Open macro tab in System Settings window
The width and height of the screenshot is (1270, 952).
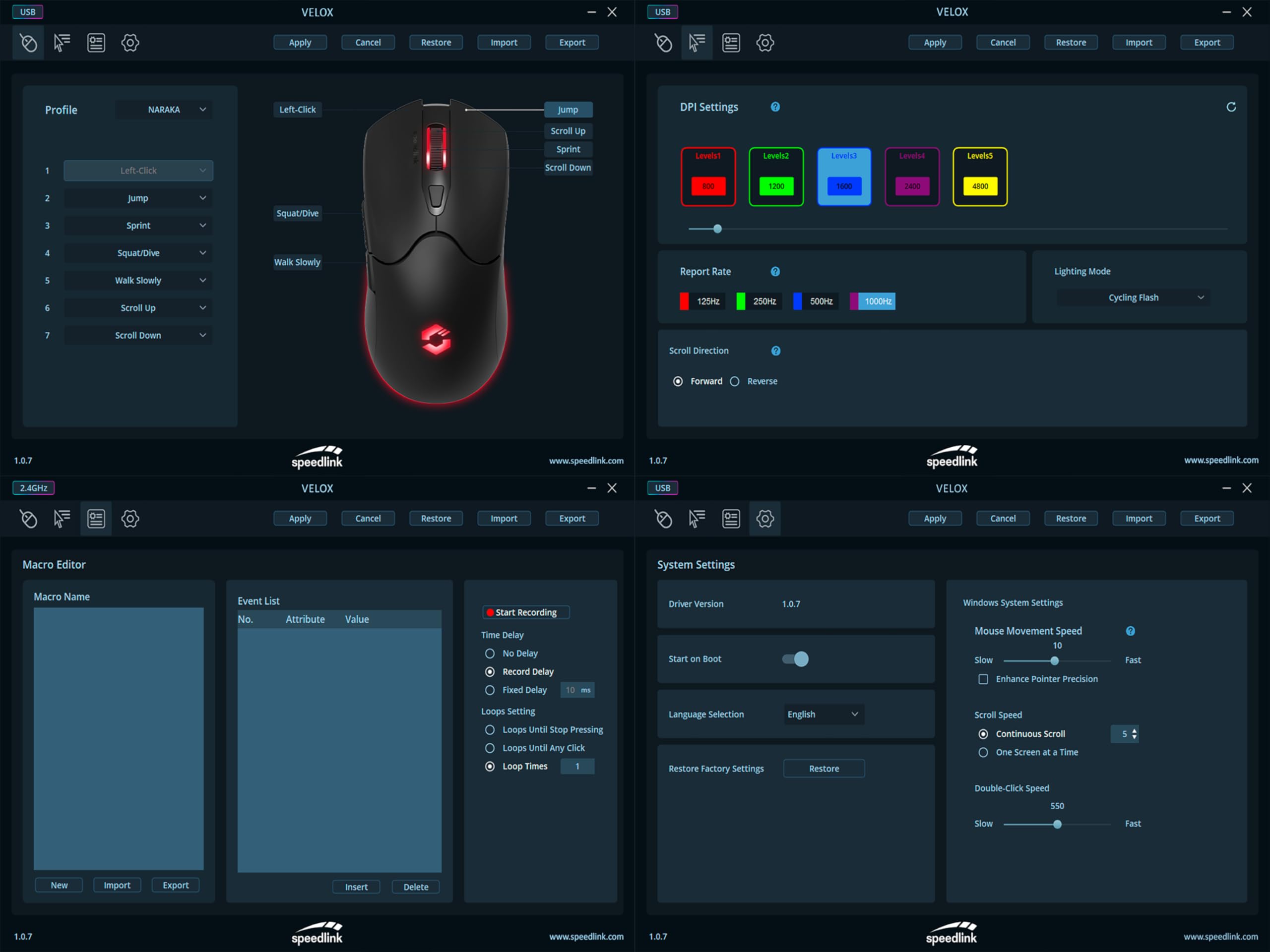tap(731, 519)
